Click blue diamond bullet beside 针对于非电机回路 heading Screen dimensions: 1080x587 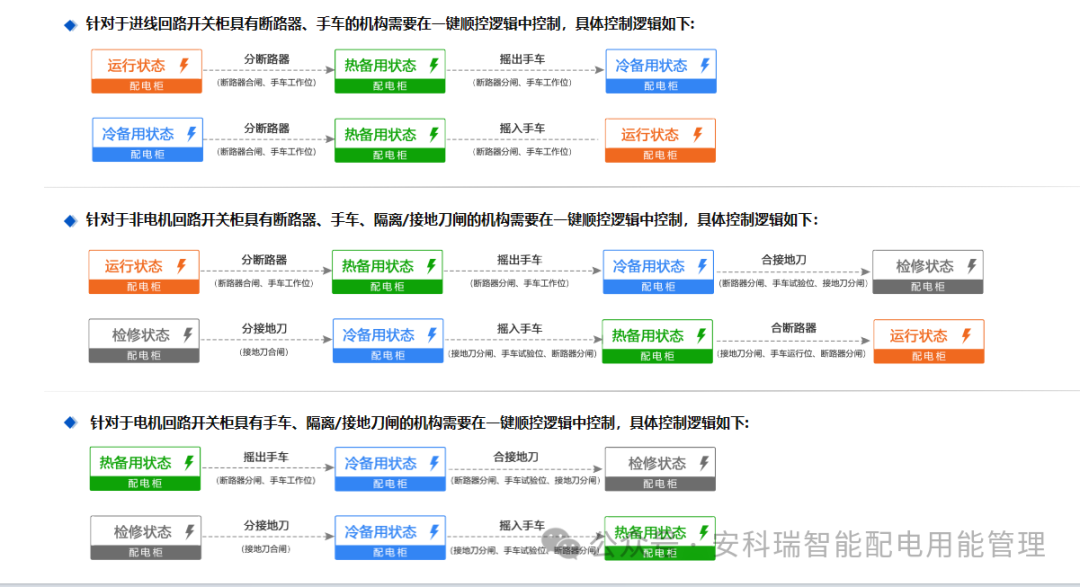tap(70, 221)
